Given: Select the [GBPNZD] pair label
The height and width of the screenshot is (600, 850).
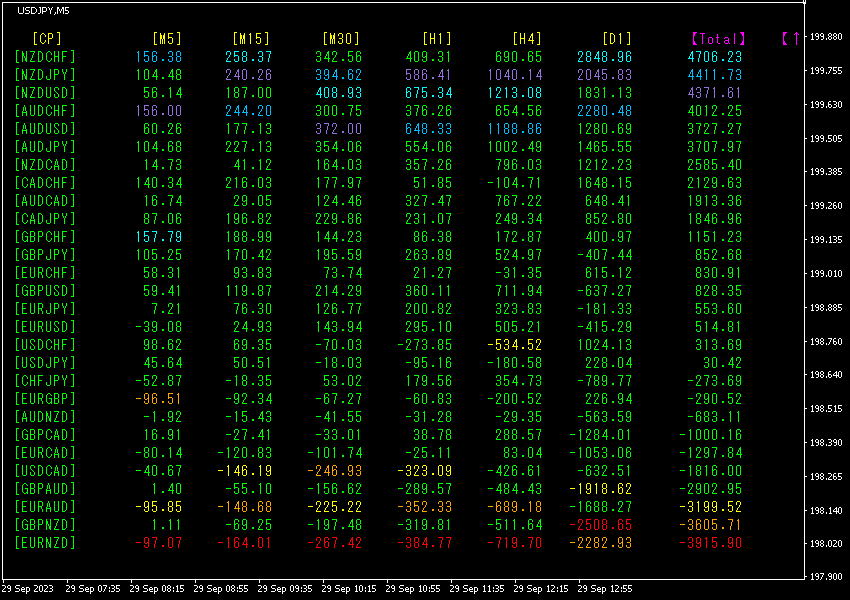Looking at the screenshot, I should 45,525.
